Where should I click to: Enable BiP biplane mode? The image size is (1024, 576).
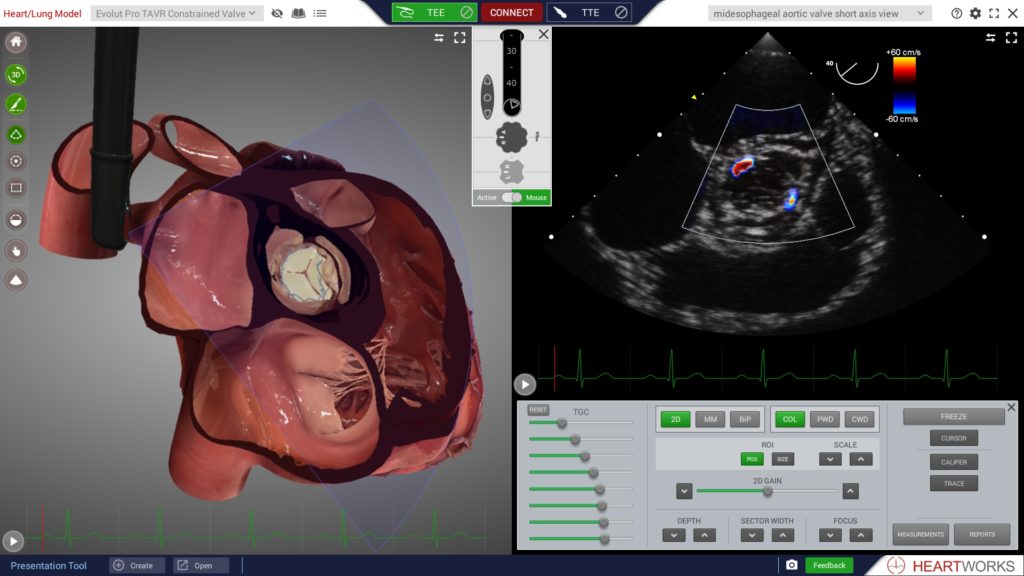(745, 419)
